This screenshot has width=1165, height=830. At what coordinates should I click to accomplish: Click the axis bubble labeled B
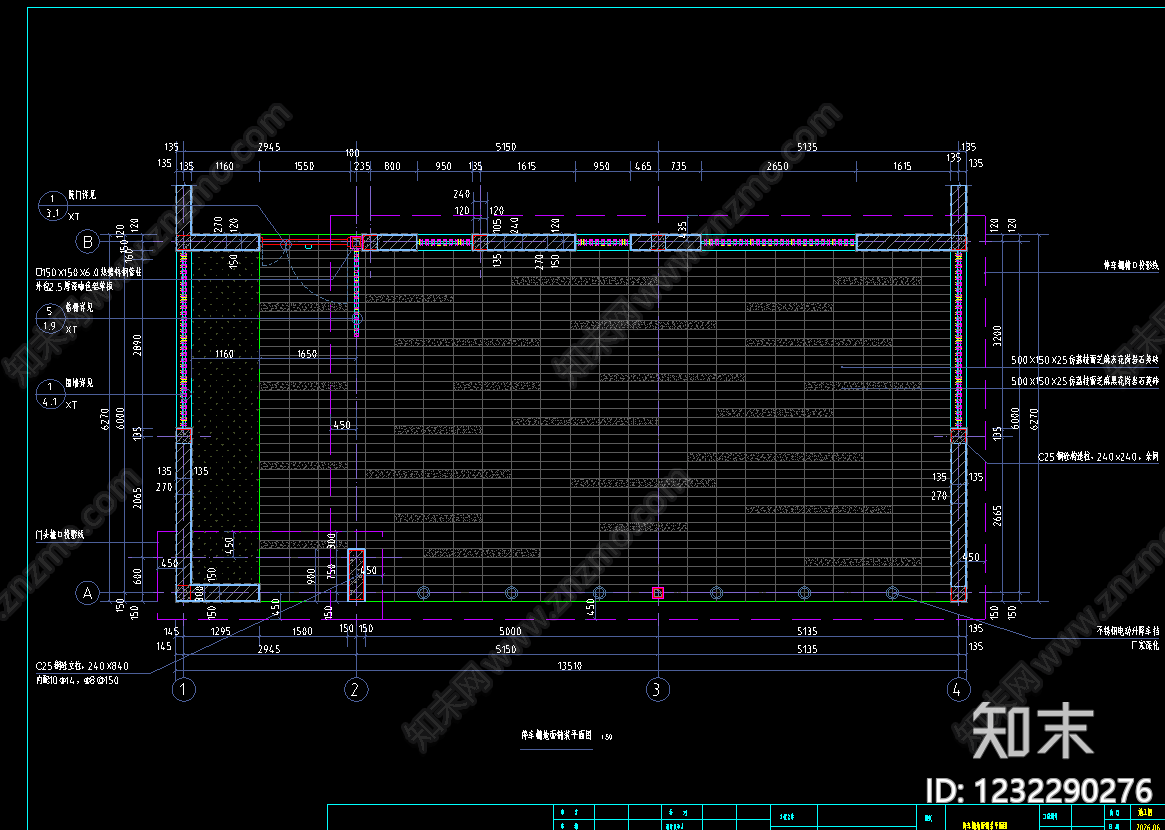[88, 241]
